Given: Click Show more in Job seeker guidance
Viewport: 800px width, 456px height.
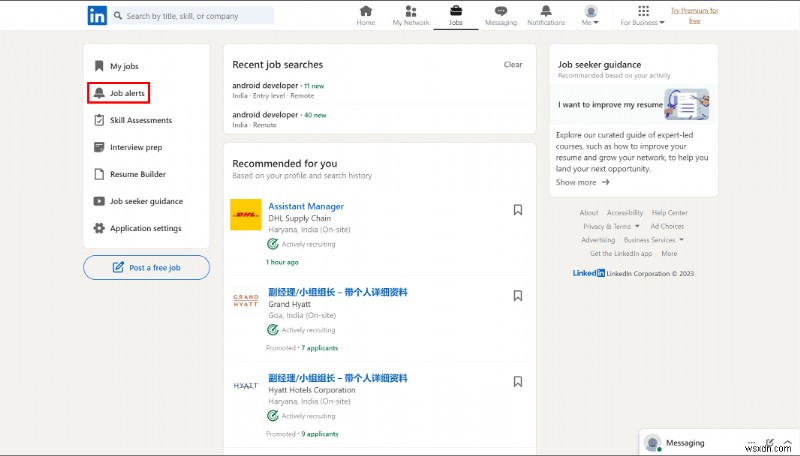Looking at the screenshot, I should [582, 182].
